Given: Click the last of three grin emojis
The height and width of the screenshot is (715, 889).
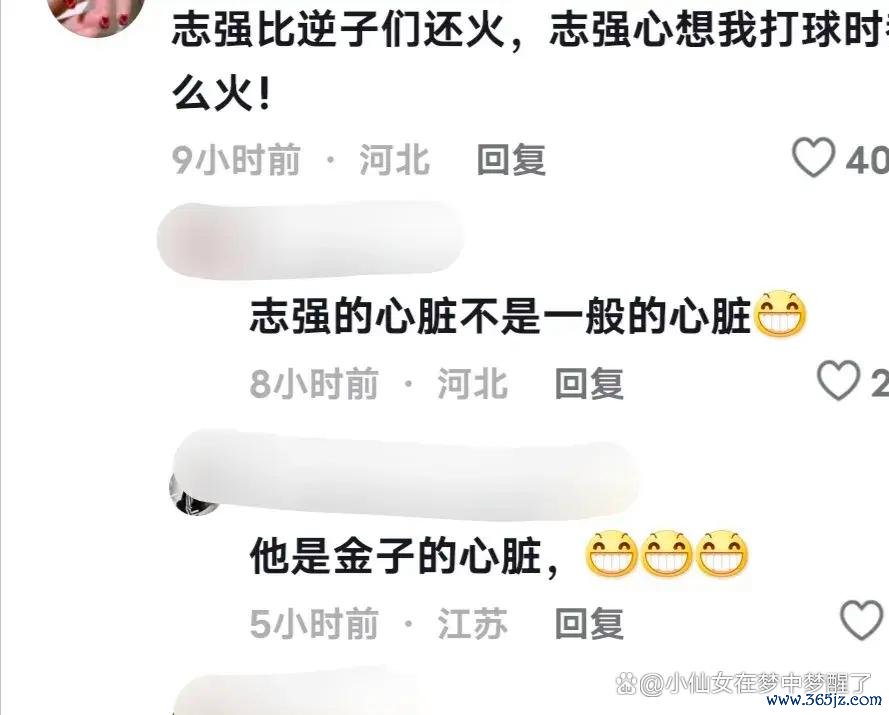Looking at the screenshot, I should 722,555.
